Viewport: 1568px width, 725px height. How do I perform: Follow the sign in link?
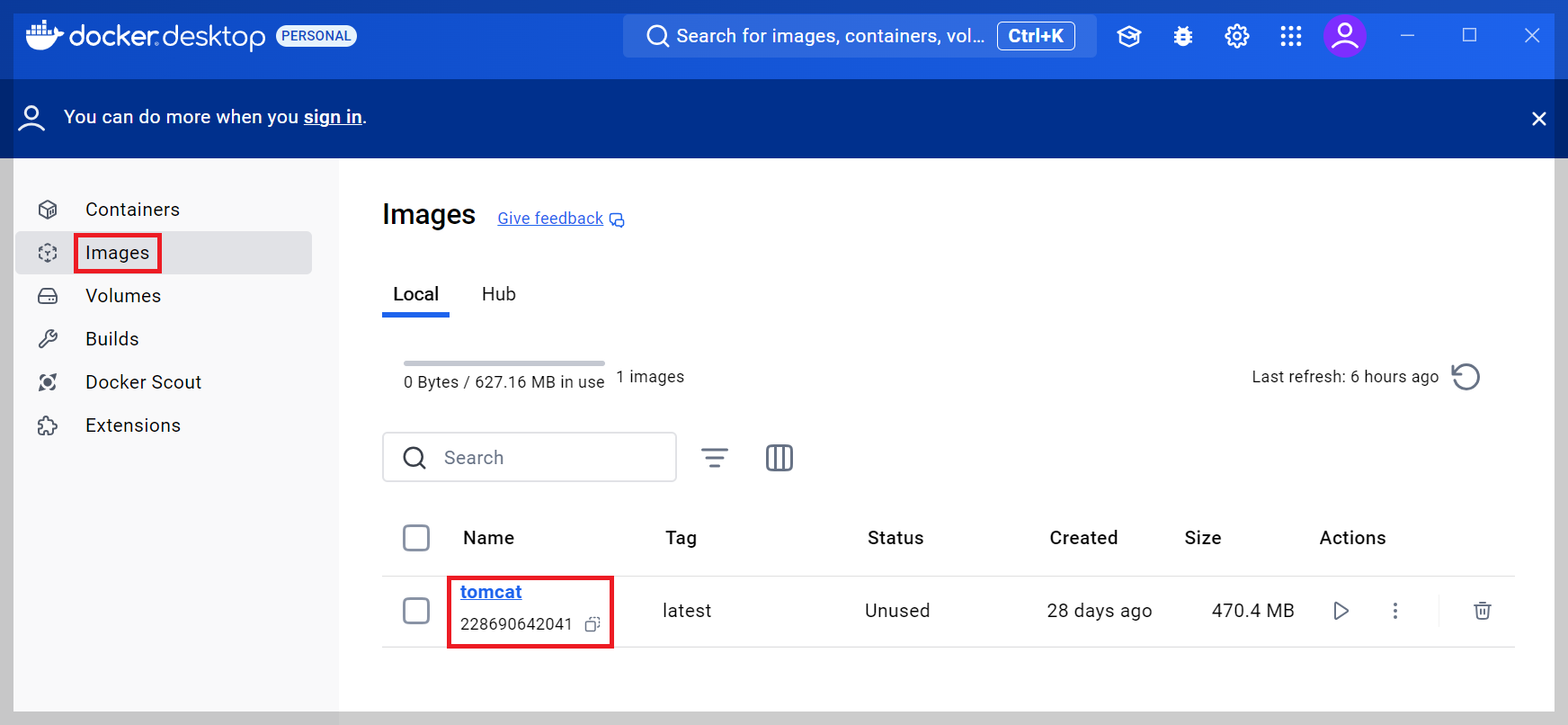(x=333, y=117)
